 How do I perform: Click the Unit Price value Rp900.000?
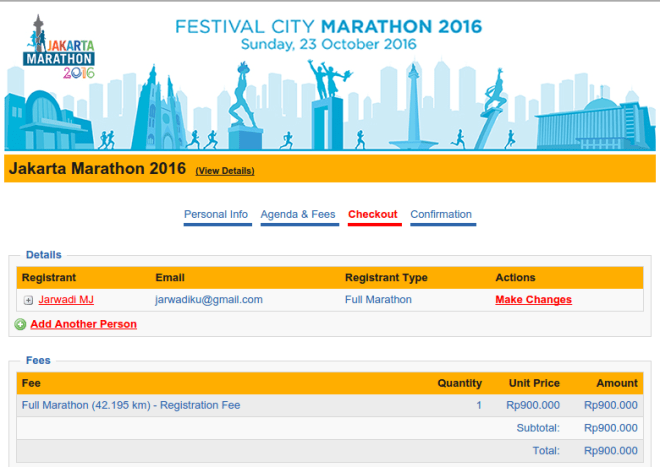(x=533, y=406)
